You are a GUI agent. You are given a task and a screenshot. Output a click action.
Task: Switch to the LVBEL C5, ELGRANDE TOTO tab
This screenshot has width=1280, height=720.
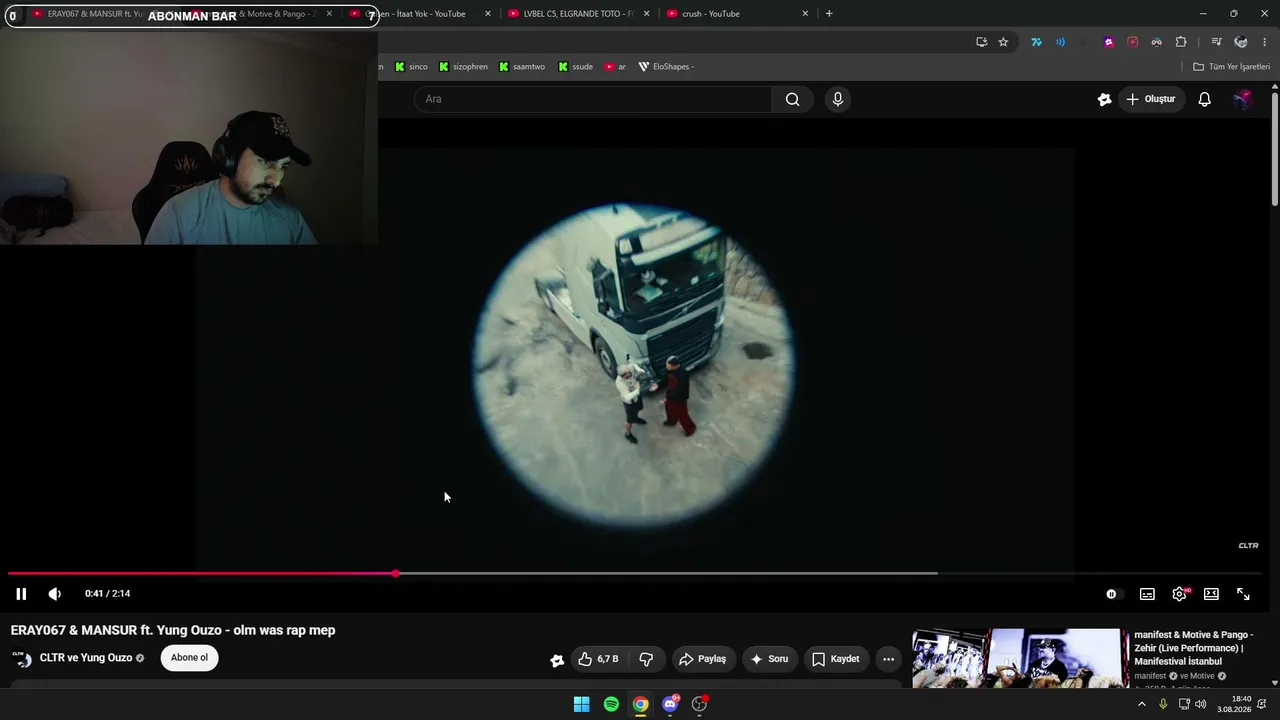click(579, 14)
